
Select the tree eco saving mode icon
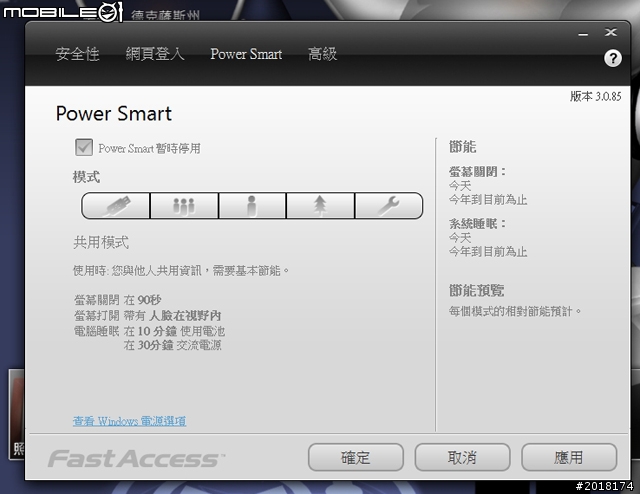(x=320, y=205)
